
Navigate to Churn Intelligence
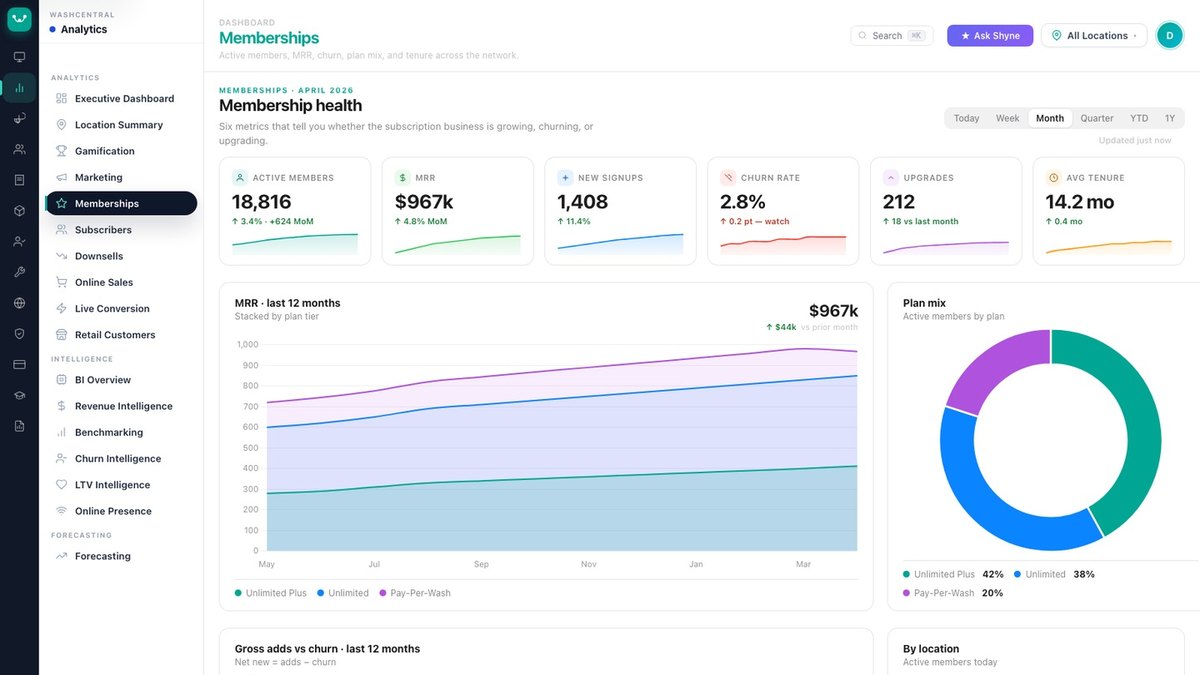[121, 459]
